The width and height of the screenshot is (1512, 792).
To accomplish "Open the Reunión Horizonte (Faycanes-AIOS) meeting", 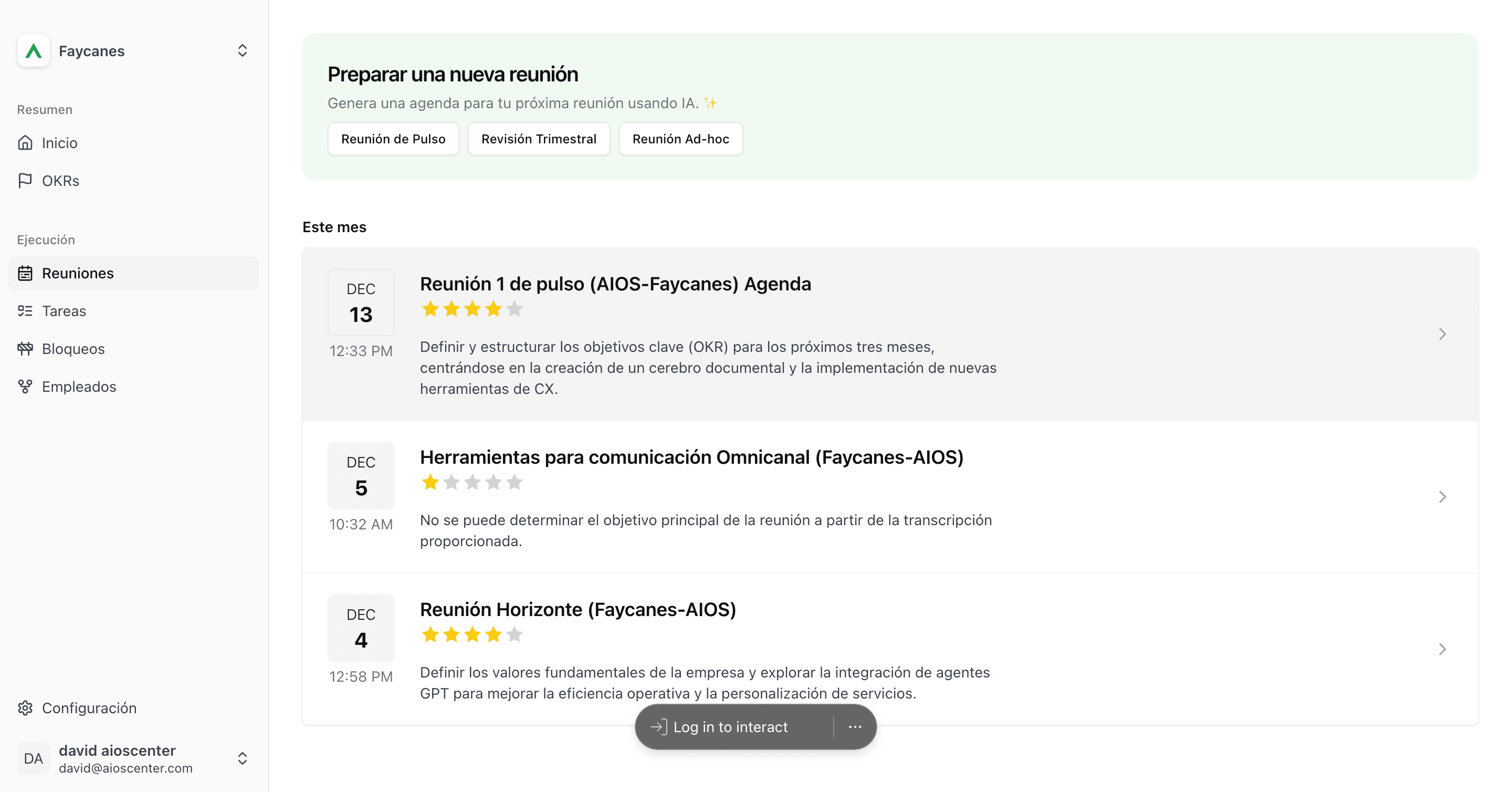I will click(890, 649).
